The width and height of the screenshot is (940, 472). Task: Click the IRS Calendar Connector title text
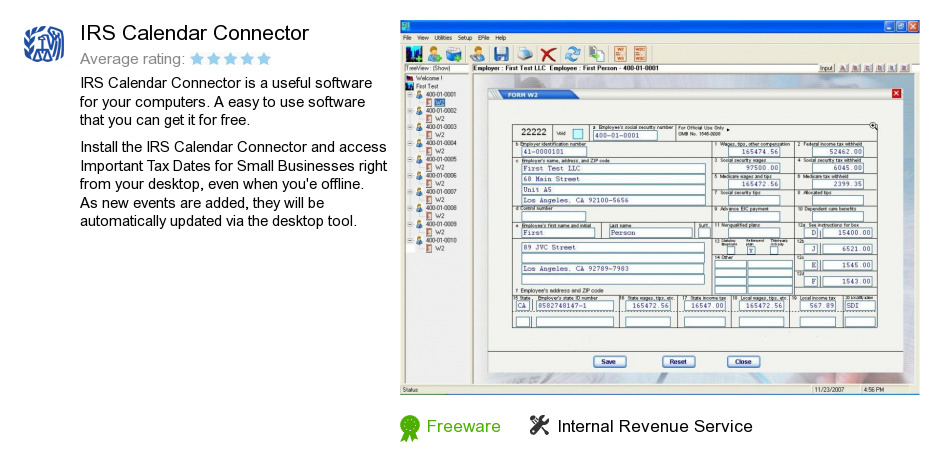pos(194,33)
